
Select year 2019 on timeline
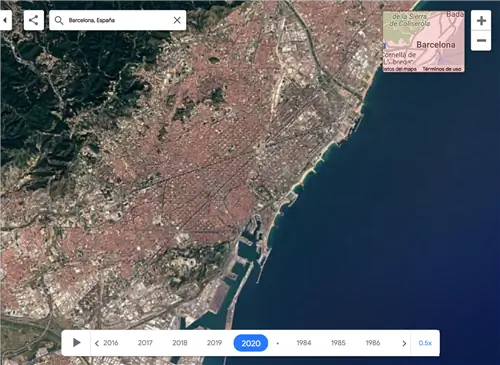214,343
